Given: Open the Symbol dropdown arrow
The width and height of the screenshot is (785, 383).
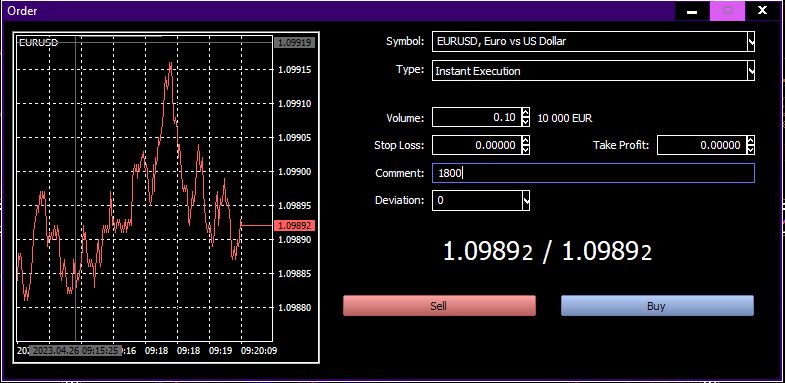Looking at the screenshot, I should (x=750, y=42).
